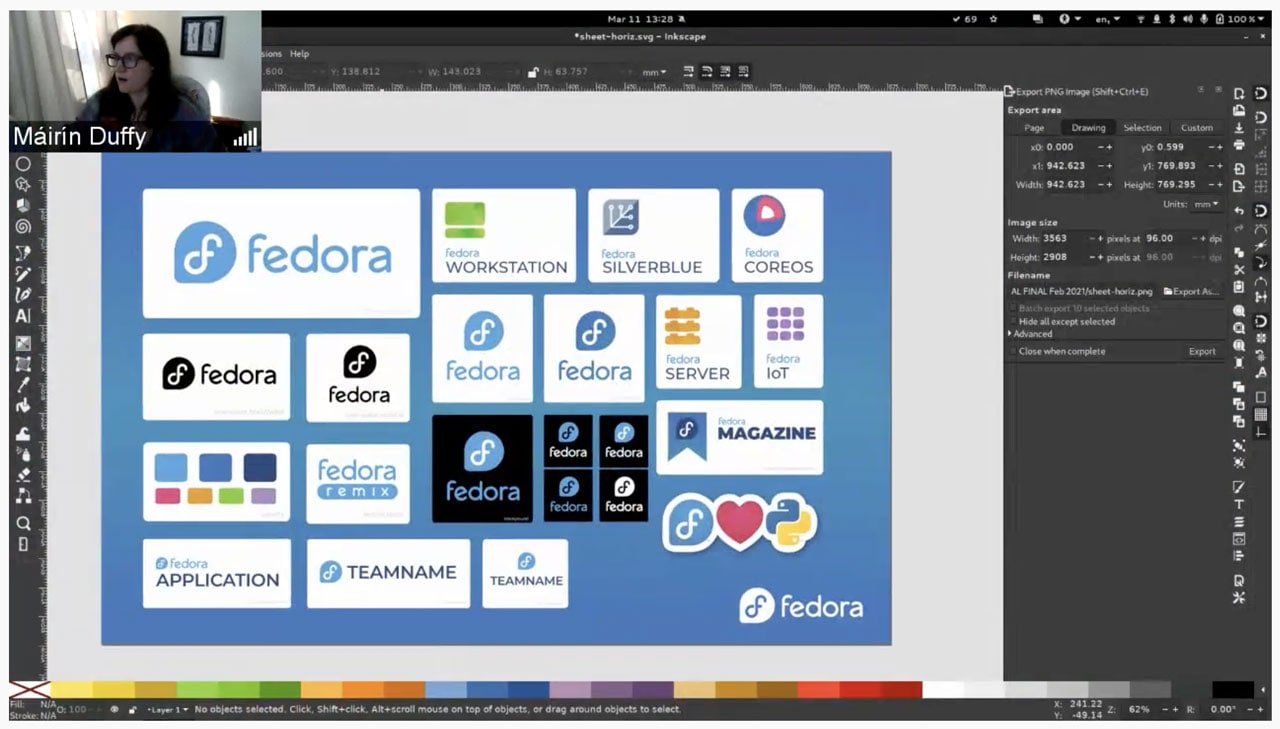Image resolution: width=1280 pixels, height=729 pixels.
Task: Toggle the move patterns with objects button
Action: [x=742, y=72]
